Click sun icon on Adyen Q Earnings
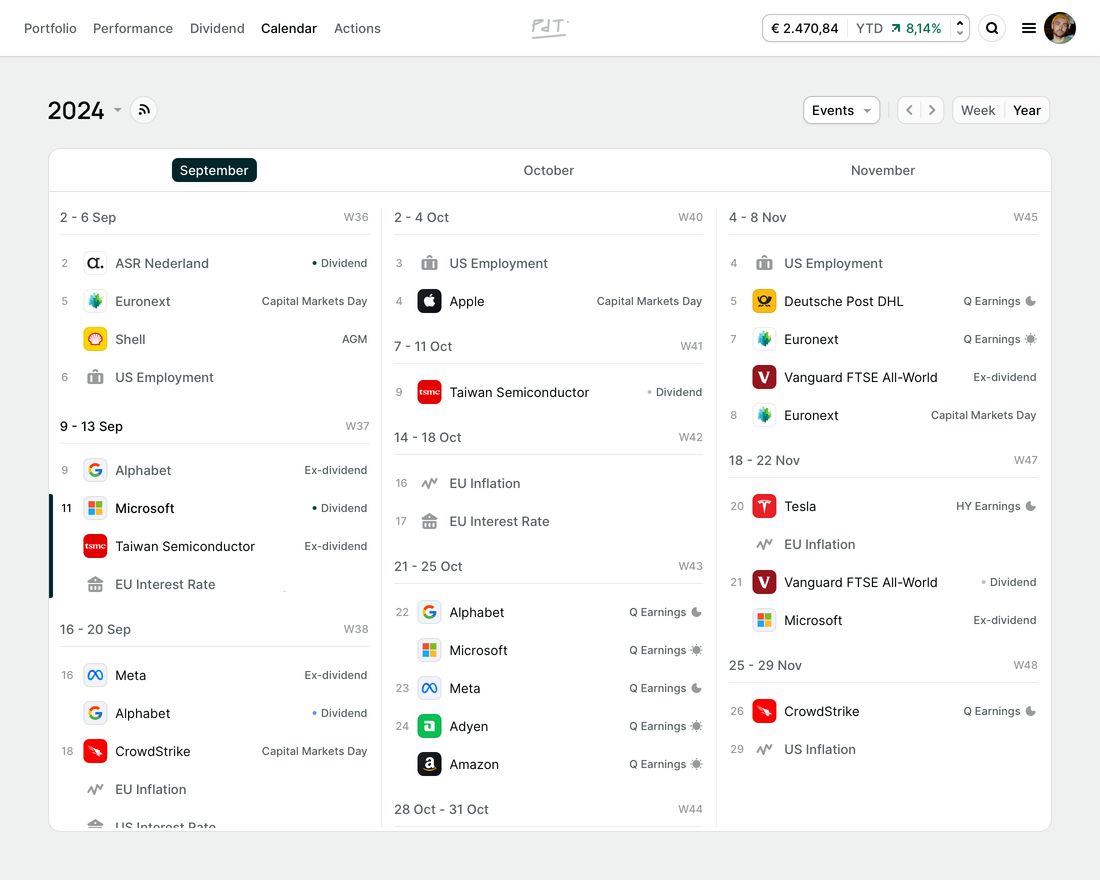Screen dimensions: 1100x880 [x=697, y=726]
